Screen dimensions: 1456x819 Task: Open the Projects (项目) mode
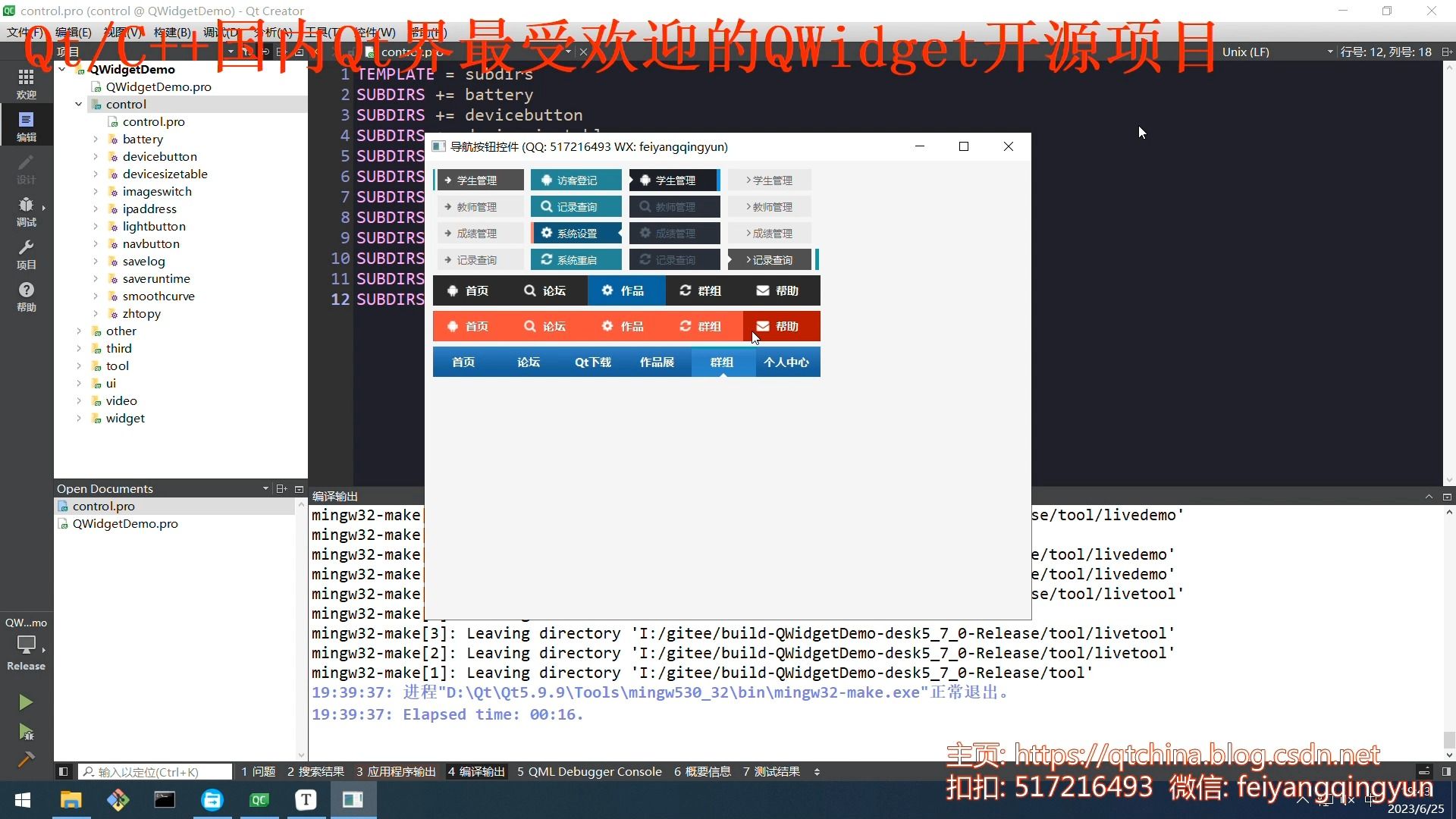26,254
